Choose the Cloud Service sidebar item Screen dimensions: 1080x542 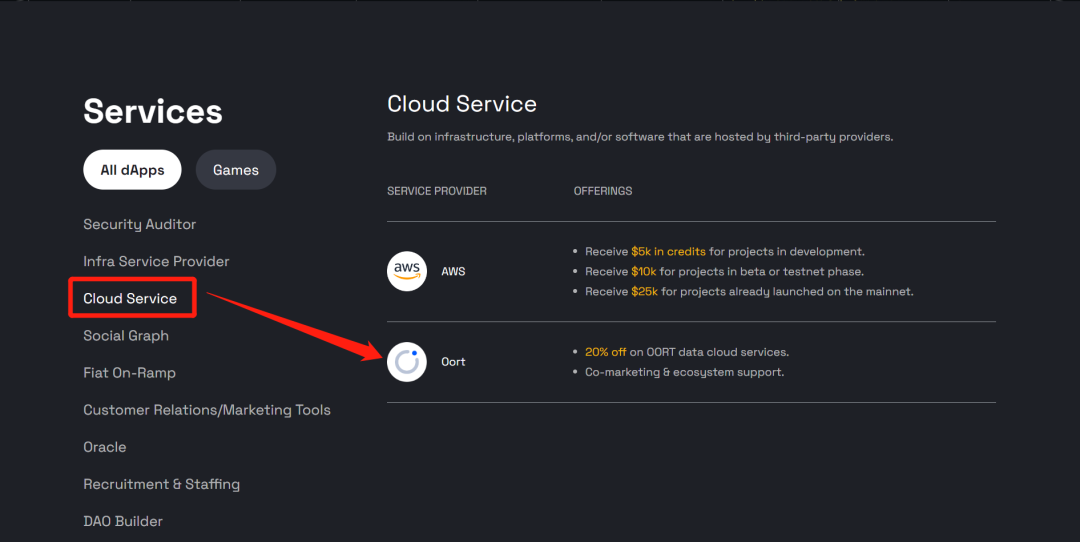click(130, 299)
